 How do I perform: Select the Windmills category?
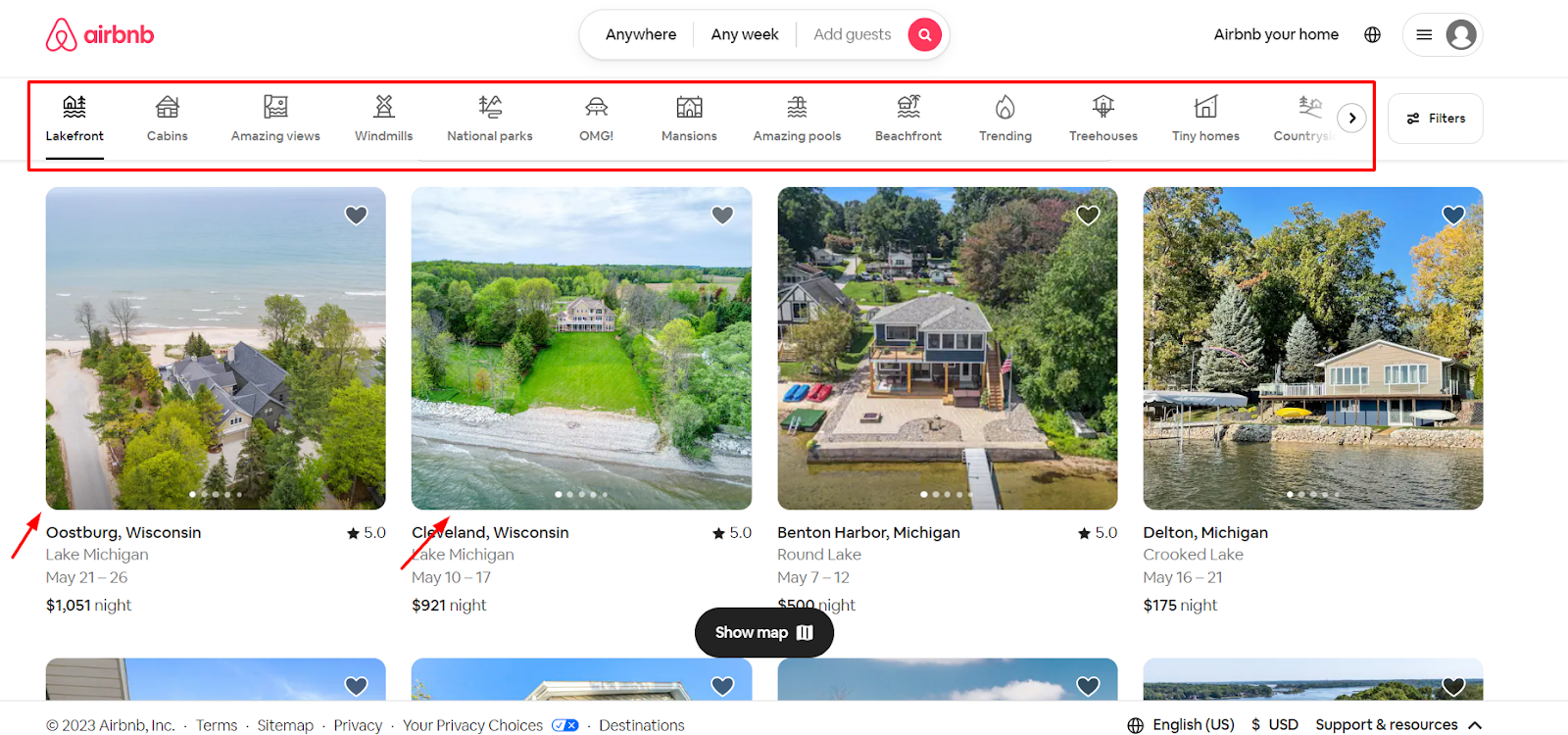(384, 120)
